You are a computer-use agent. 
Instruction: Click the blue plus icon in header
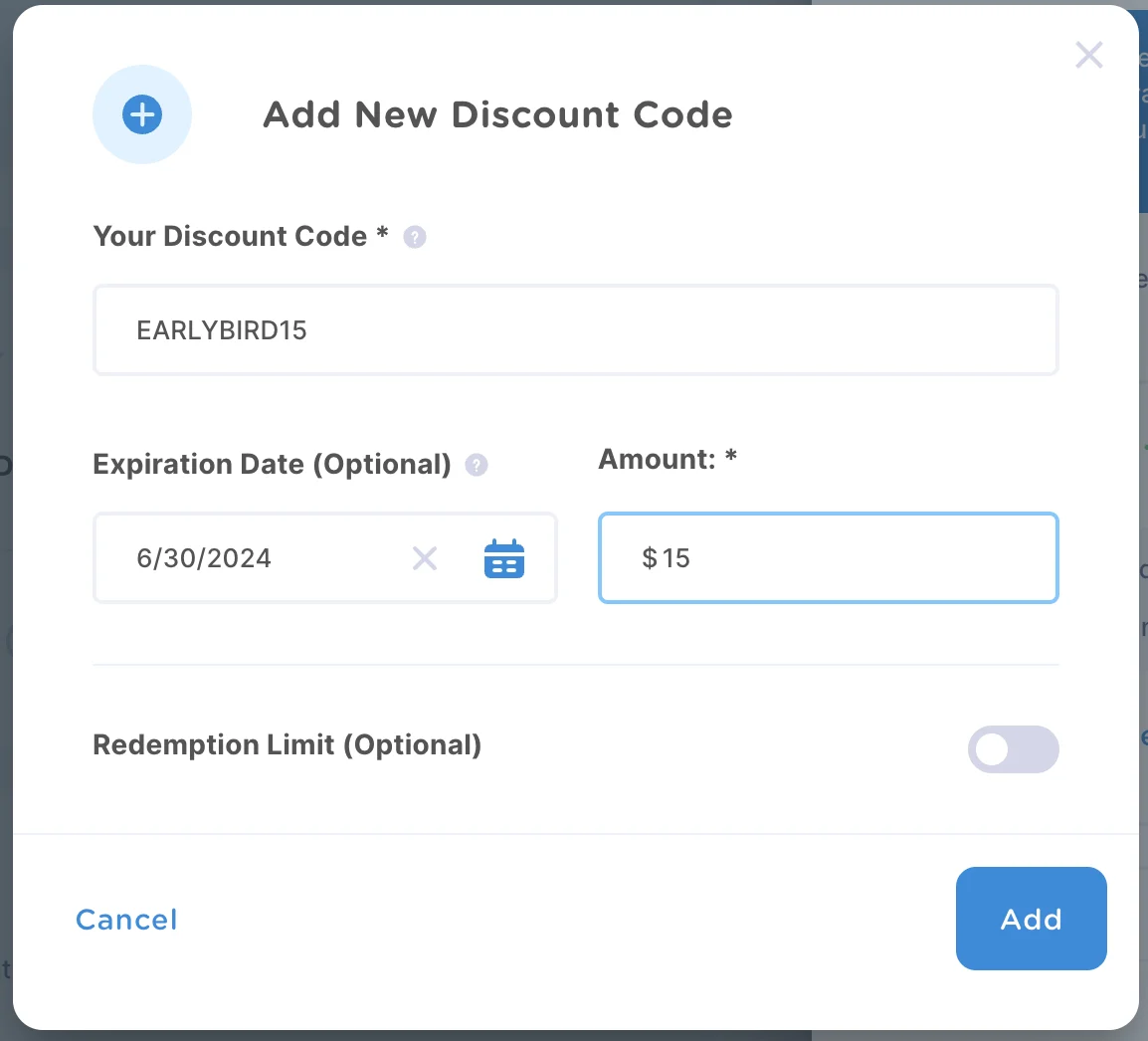(x=142, y=114)
